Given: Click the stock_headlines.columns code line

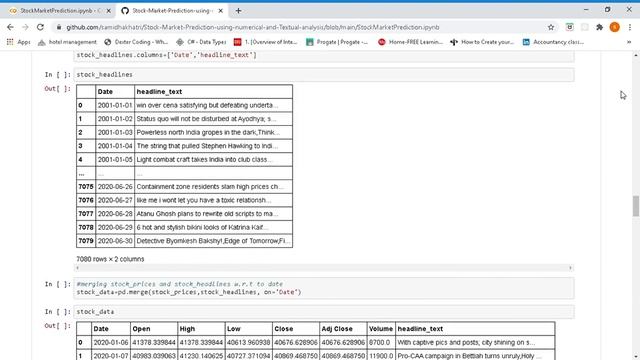Looking at the screenshot, I should tap(167, 55).
